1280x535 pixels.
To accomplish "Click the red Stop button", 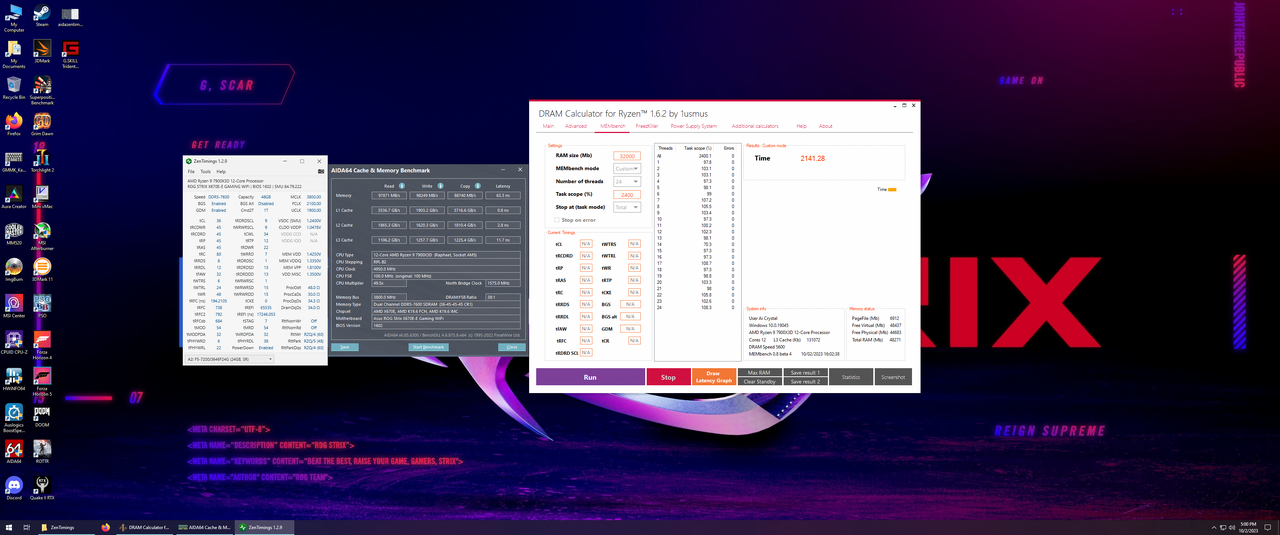I will (x=668, y=377).
